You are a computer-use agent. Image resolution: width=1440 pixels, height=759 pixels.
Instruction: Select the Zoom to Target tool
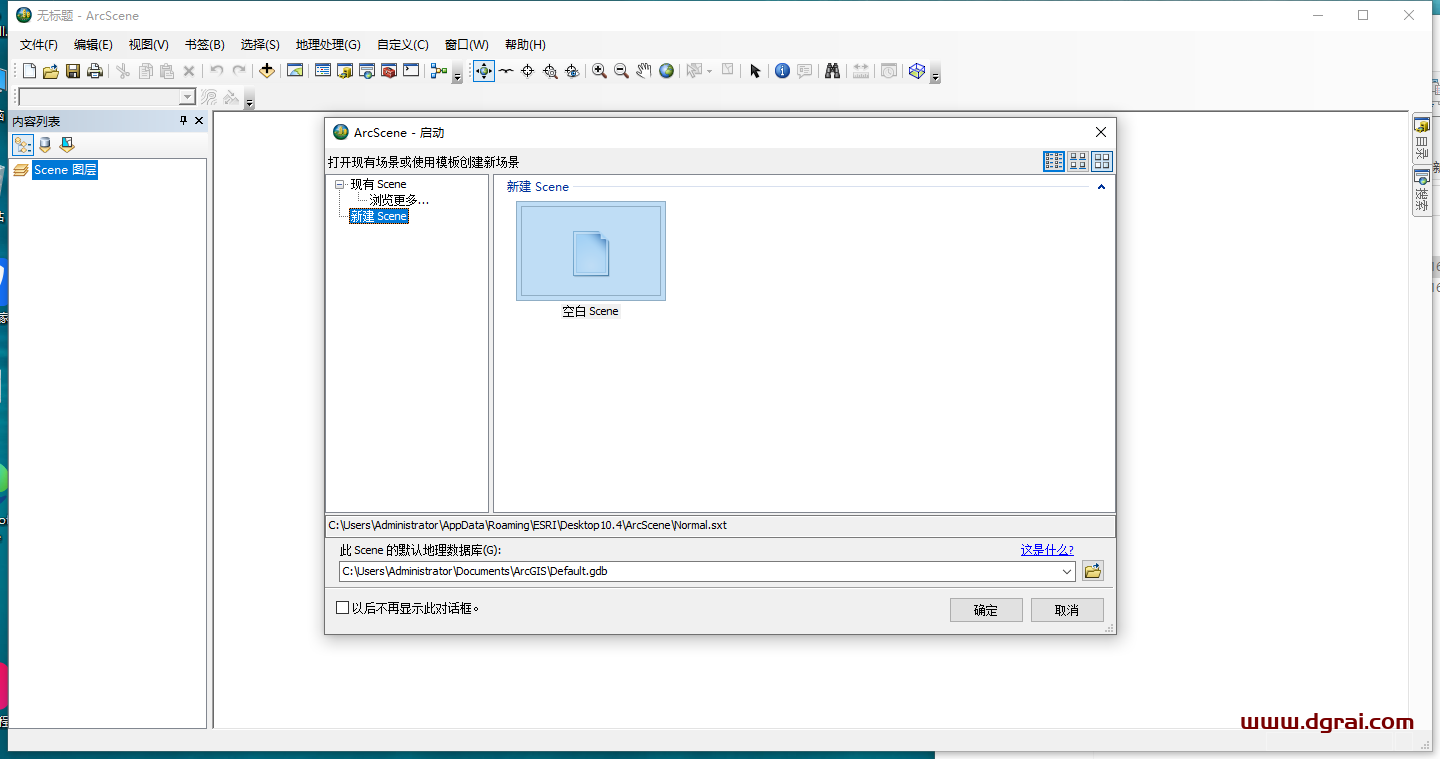pos(550,71)
